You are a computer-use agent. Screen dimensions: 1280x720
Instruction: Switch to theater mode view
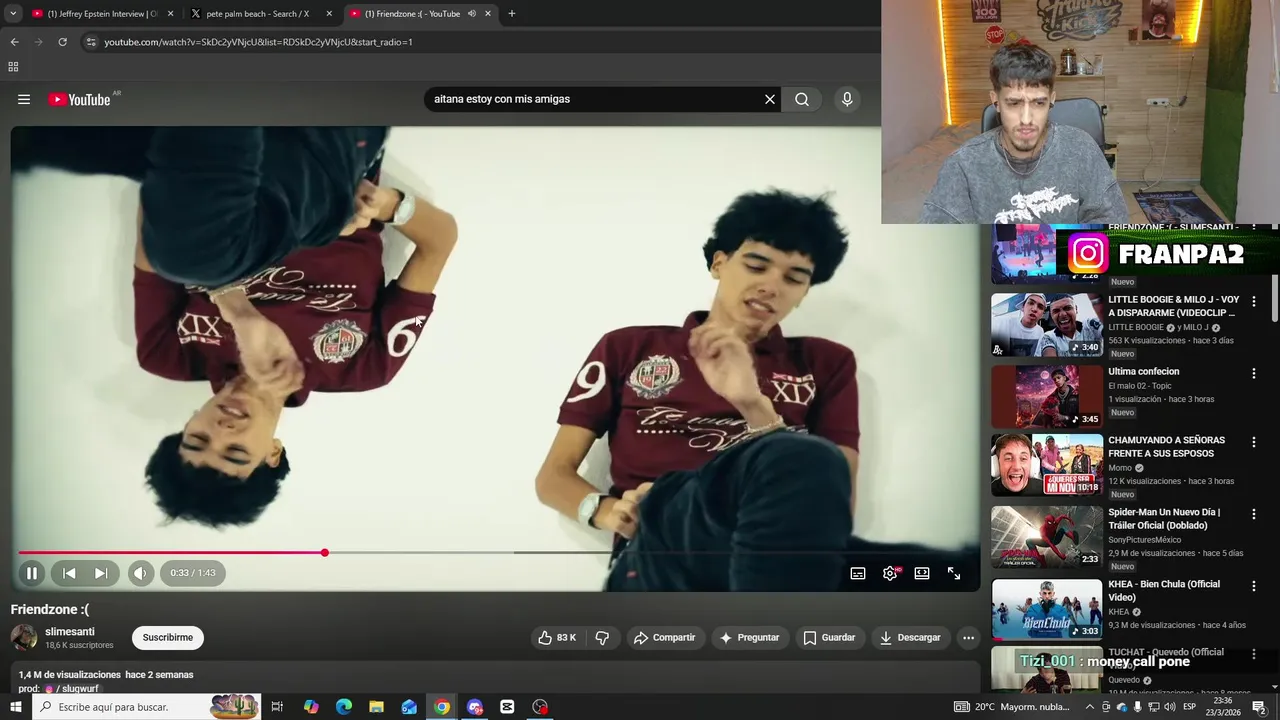tap(922, 573)
